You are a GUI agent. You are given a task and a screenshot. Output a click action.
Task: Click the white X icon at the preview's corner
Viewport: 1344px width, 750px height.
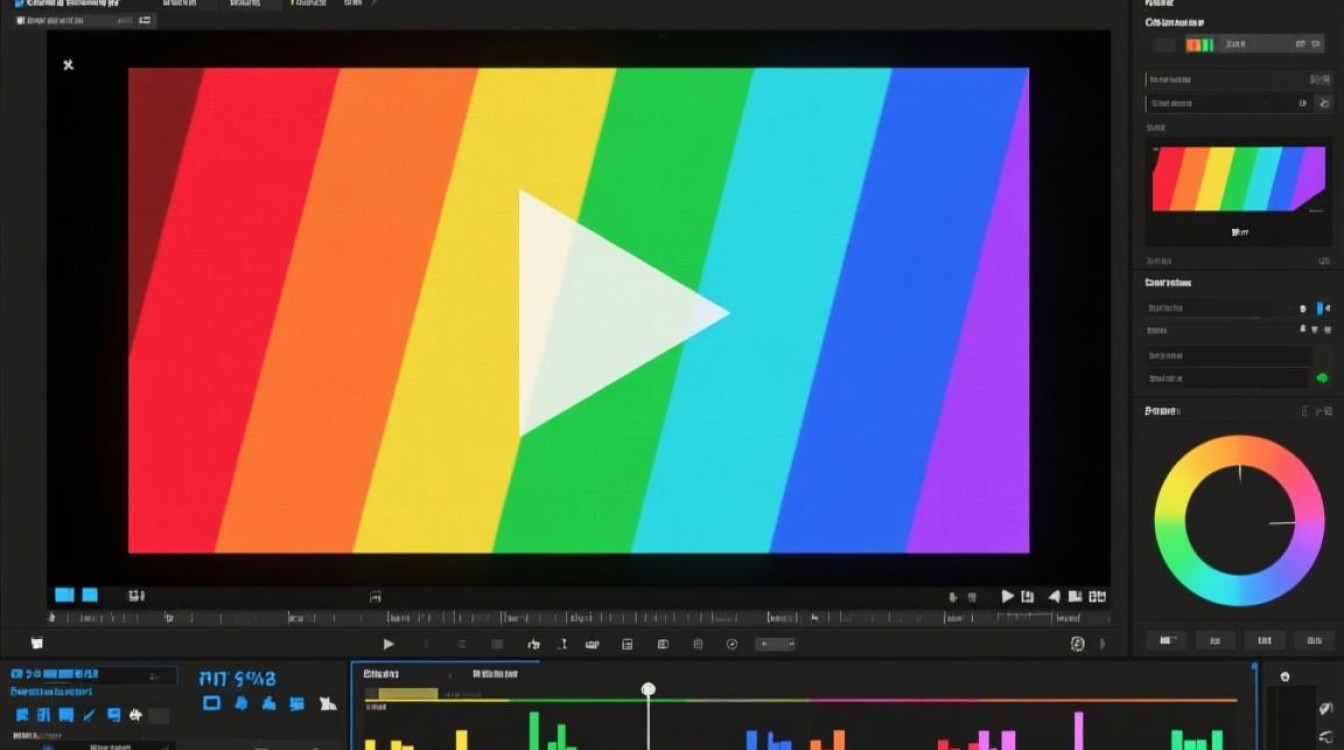pyautogui.click(x=68, y=65)
